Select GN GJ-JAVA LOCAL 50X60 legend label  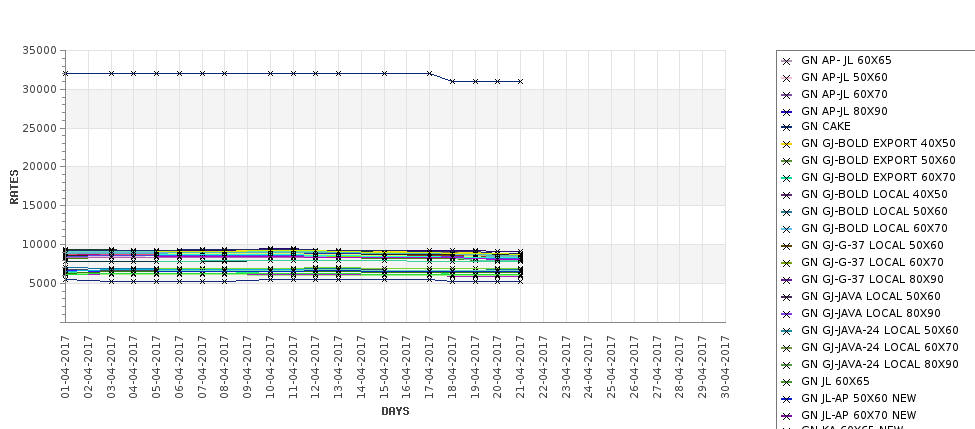coord(871,297)
